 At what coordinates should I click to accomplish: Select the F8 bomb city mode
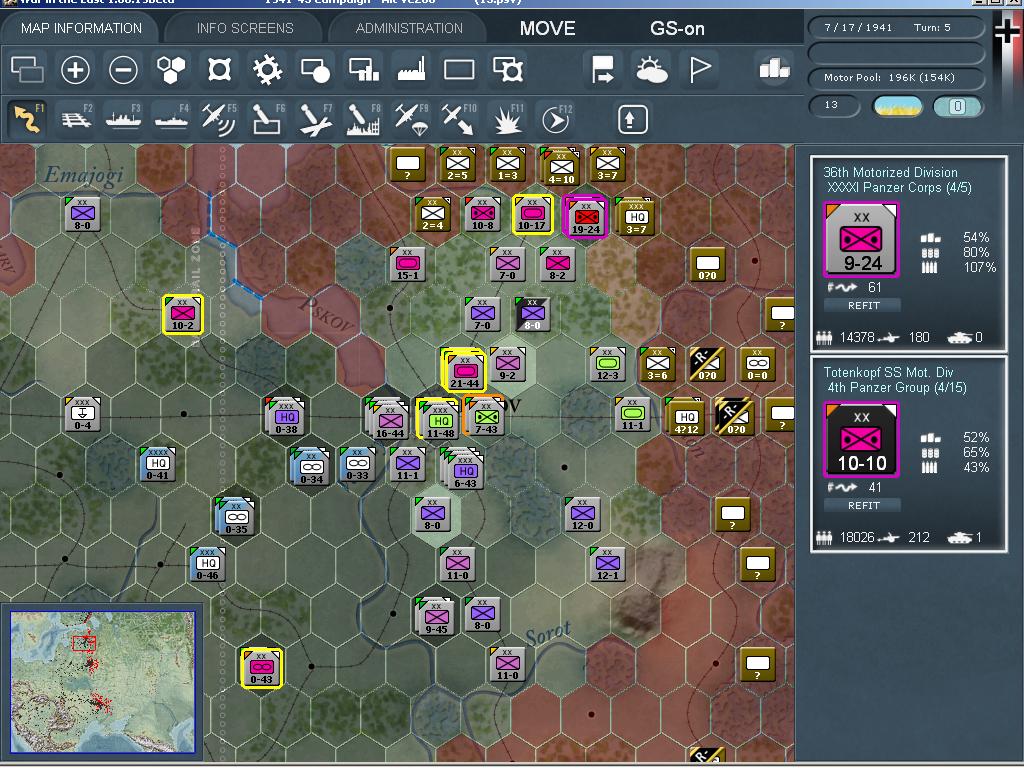click(x=363, y=119)
